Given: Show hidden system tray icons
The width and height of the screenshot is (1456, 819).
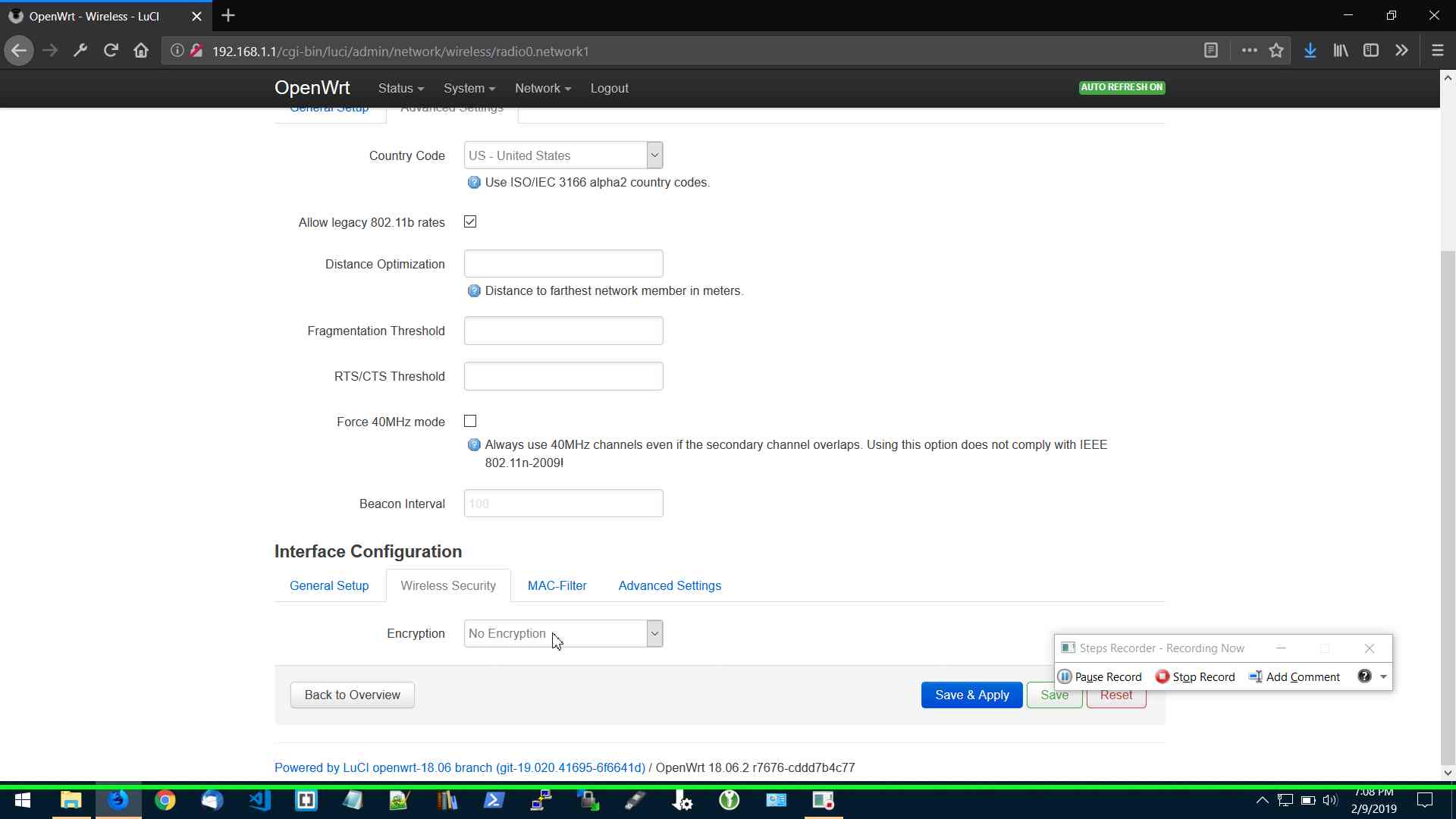Looking at the screenshot, I should (1262, 801).
